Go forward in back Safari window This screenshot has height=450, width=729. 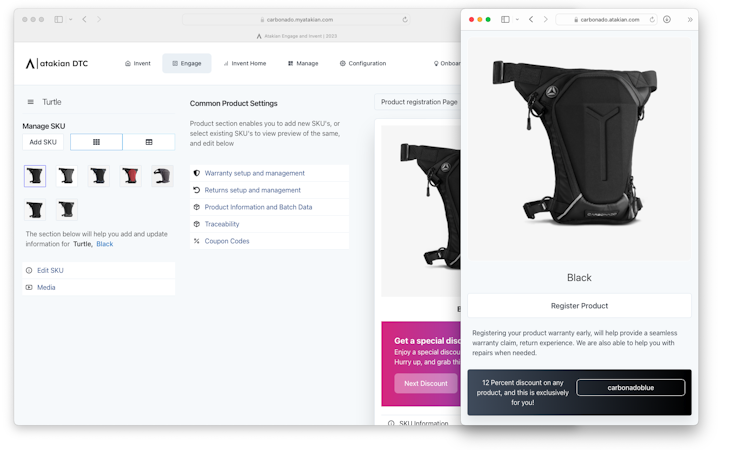[x=99, y=20]
